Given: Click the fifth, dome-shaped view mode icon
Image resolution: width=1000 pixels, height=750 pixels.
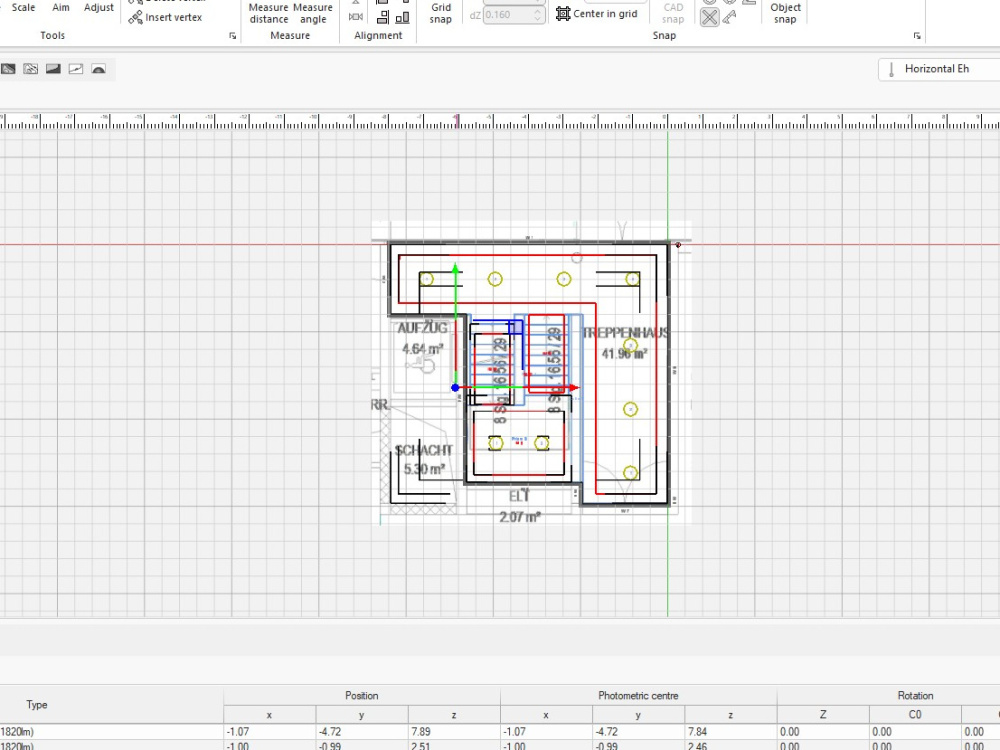Looking at the screenshot, I should tap(98, 69).
